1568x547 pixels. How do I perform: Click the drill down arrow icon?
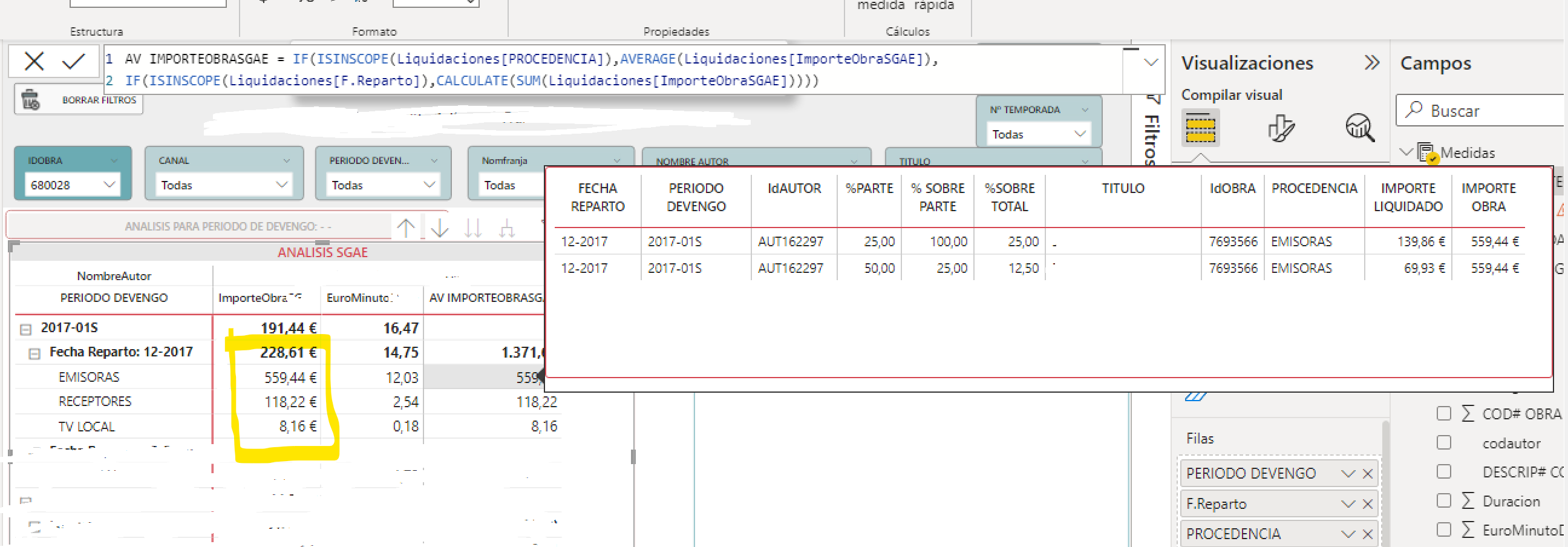tap(439, 228)
